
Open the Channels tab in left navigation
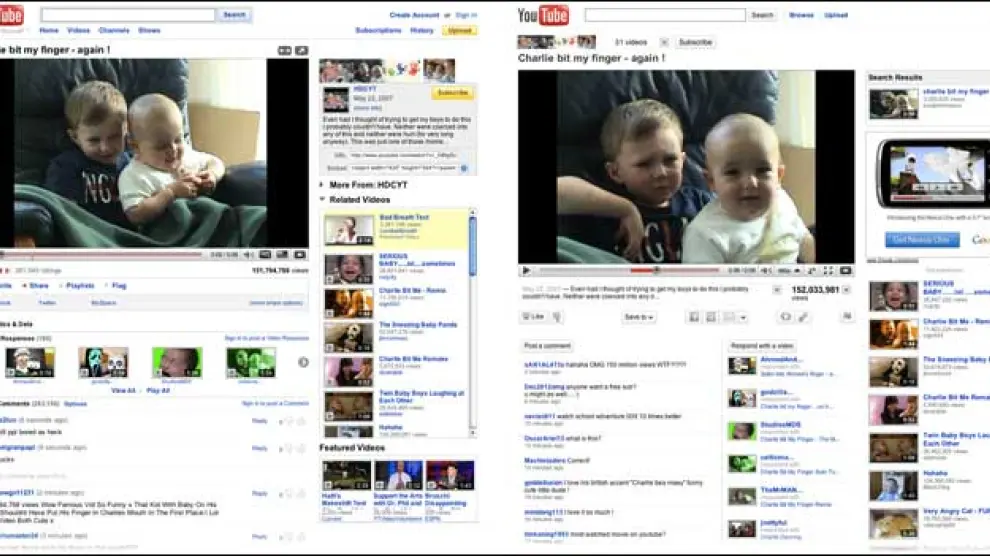(x=114, y=31)
